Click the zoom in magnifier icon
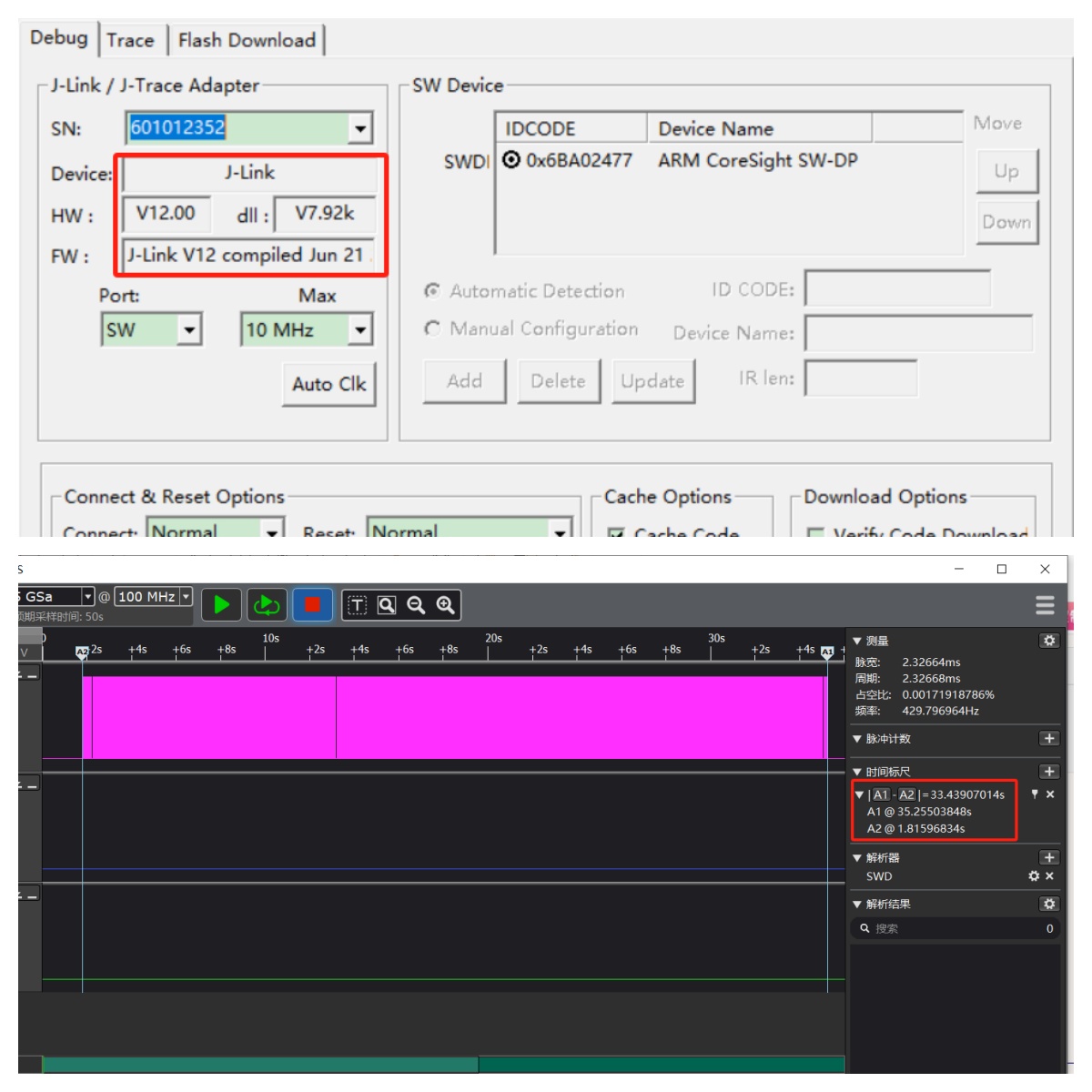This screenshot has height=1092, width=1092. tap(445, 605)
